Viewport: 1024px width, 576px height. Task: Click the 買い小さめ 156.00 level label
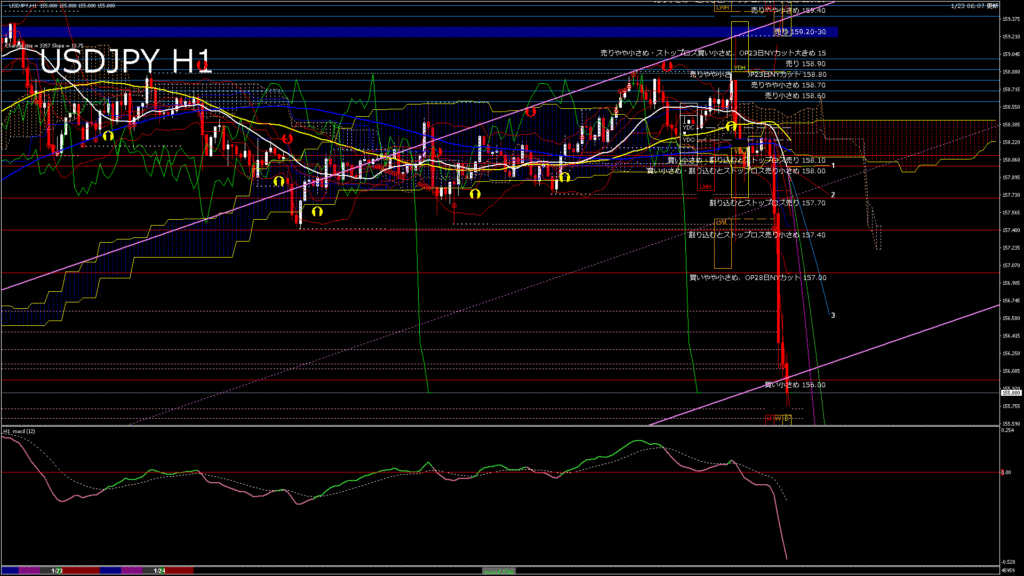pos(795,384)
